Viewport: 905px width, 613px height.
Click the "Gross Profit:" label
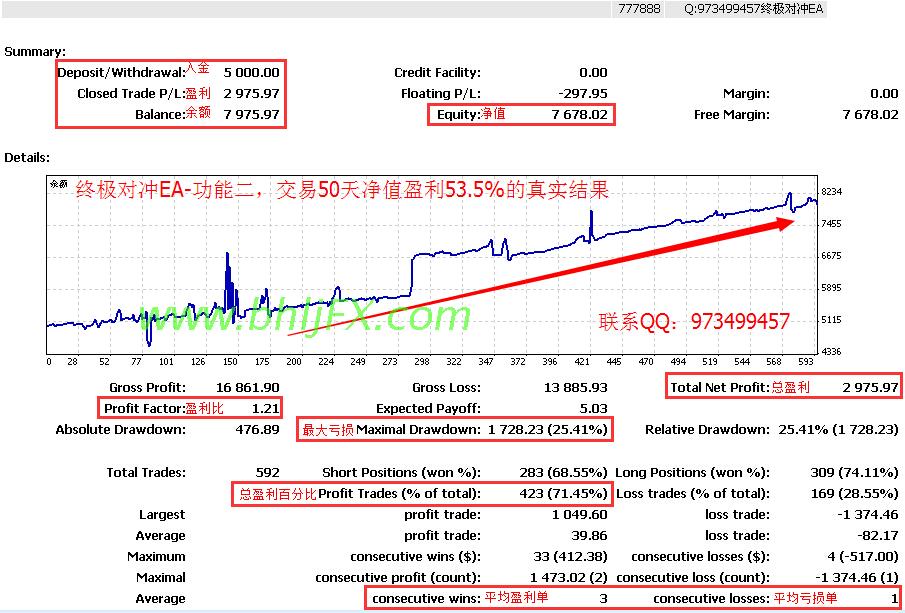pyautogui.click(x=148, y=387)
